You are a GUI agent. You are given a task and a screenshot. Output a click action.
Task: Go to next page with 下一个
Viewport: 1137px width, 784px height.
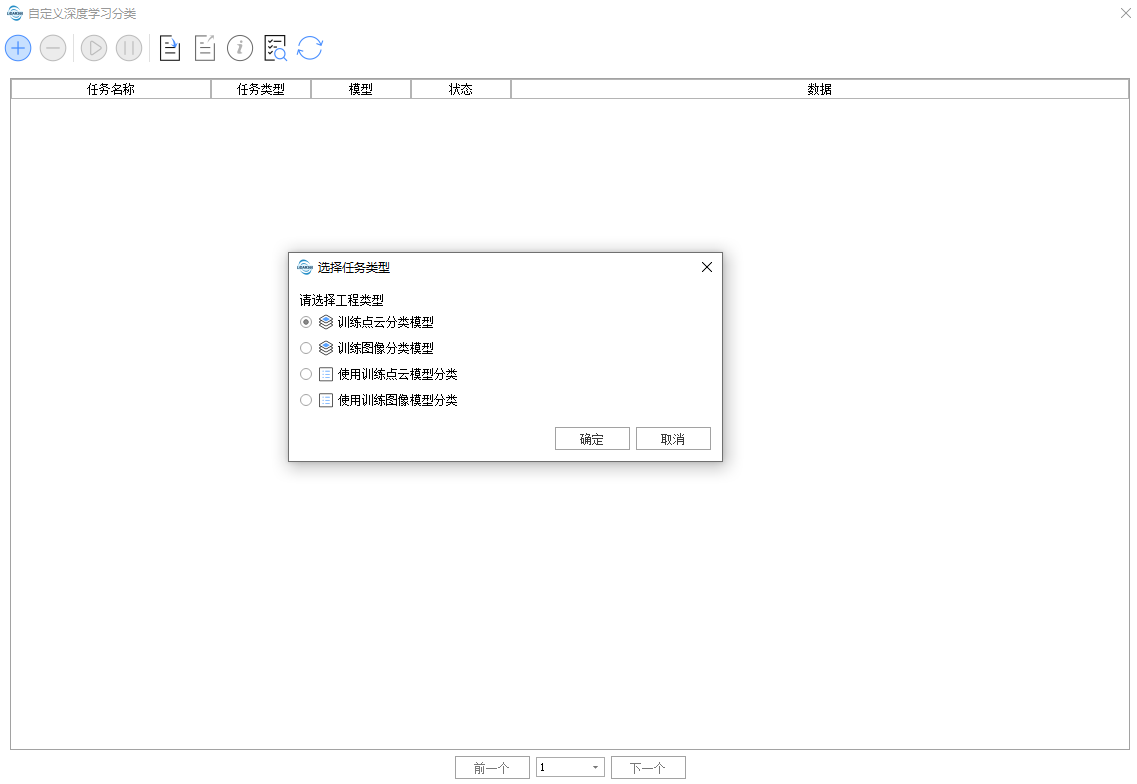tap(648, 767)
